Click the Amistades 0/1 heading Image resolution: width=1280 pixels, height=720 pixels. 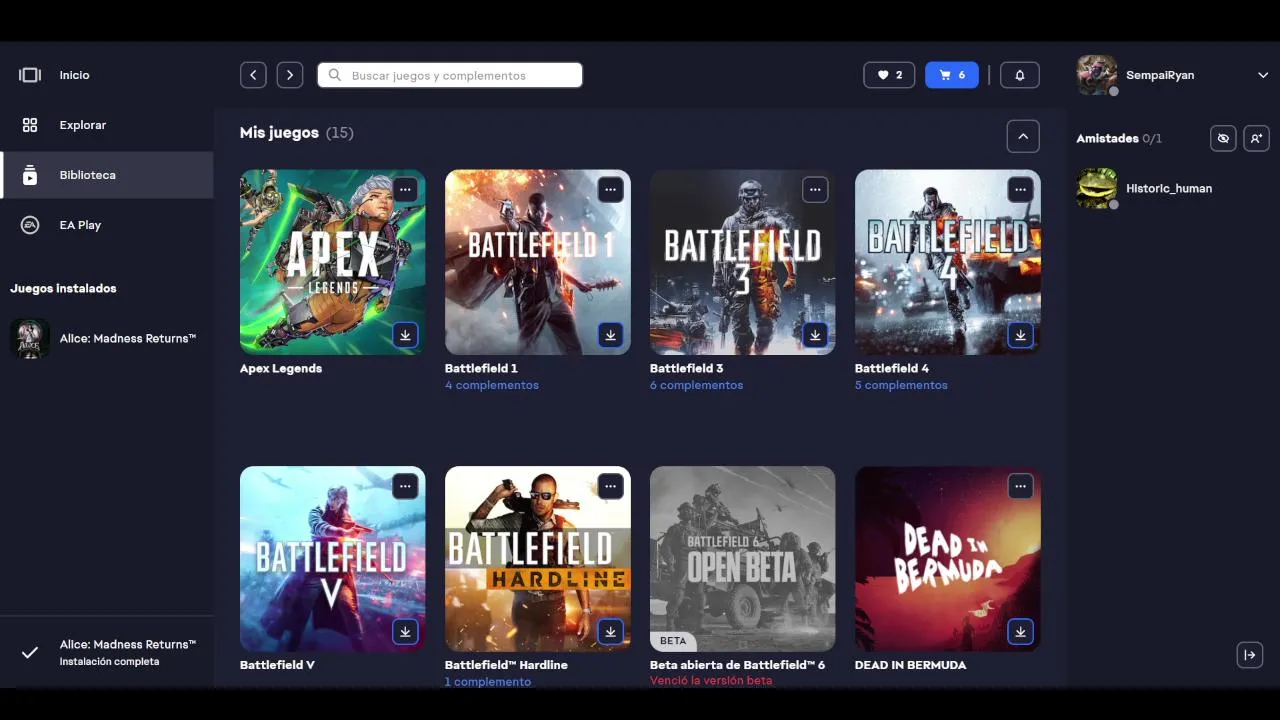1119,138
